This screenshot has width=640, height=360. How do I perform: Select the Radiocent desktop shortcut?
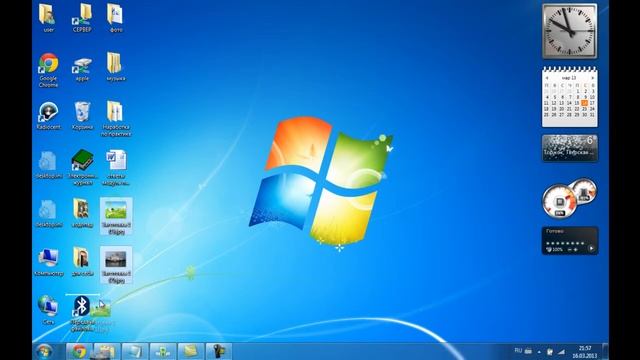pyautogui.click(x=48, y=116)
